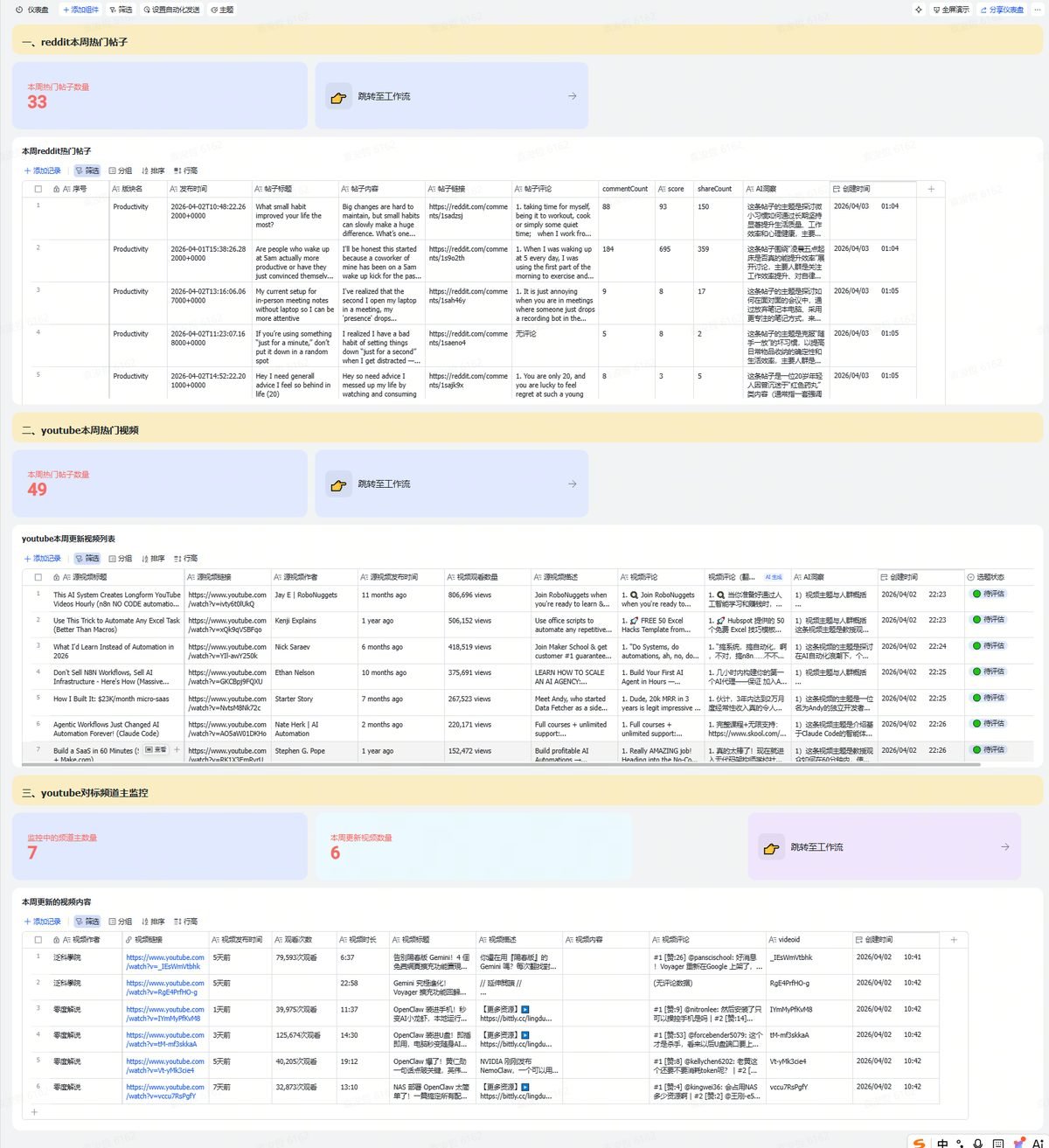Toggle 筛选 filter on 本周更新的视频内容 table
Screen dimensions: 1049x1148
point(87,922)
